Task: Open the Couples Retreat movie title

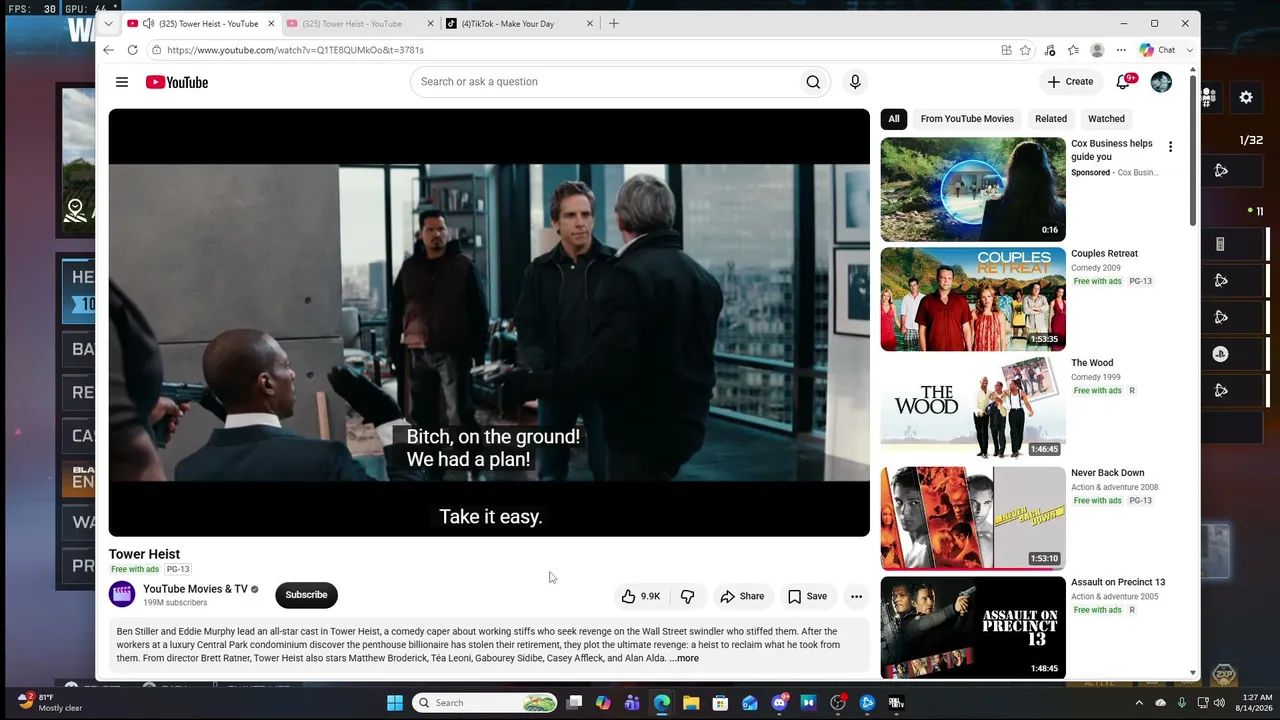Action: (1104, 254)
